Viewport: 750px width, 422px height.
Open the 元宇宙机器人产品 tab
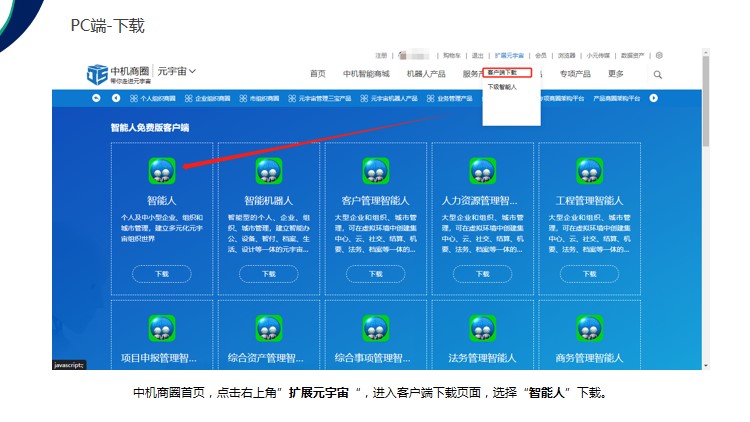(x=389, y=99)
